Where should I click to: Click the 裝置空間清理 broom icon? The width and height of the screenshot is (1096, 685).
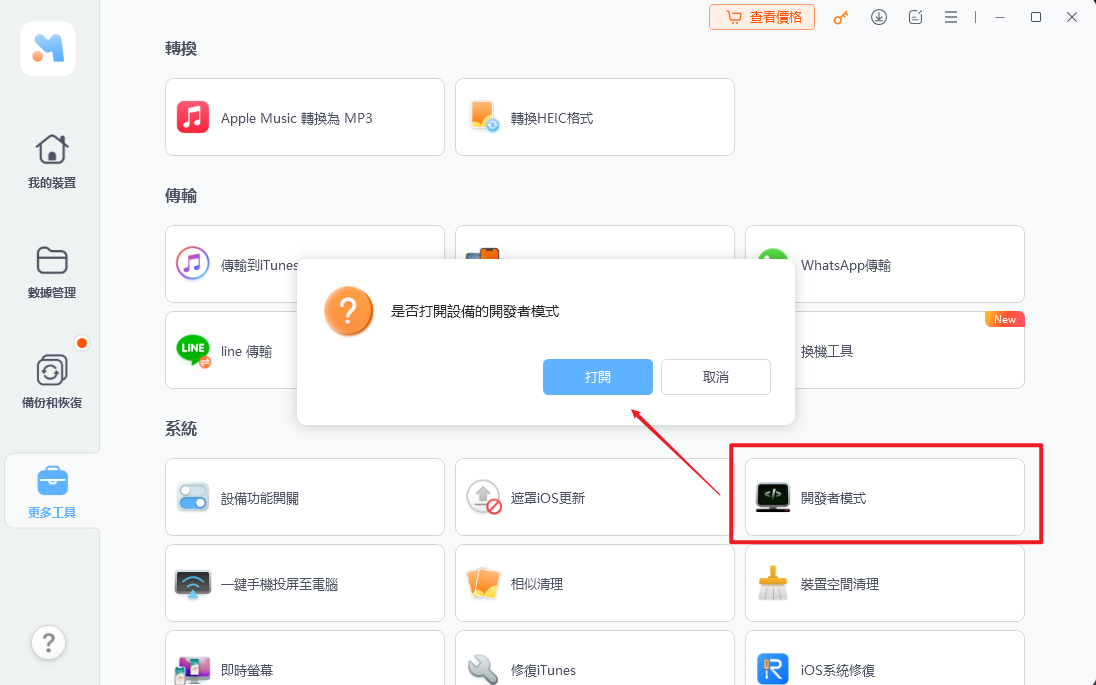(773, 583)
